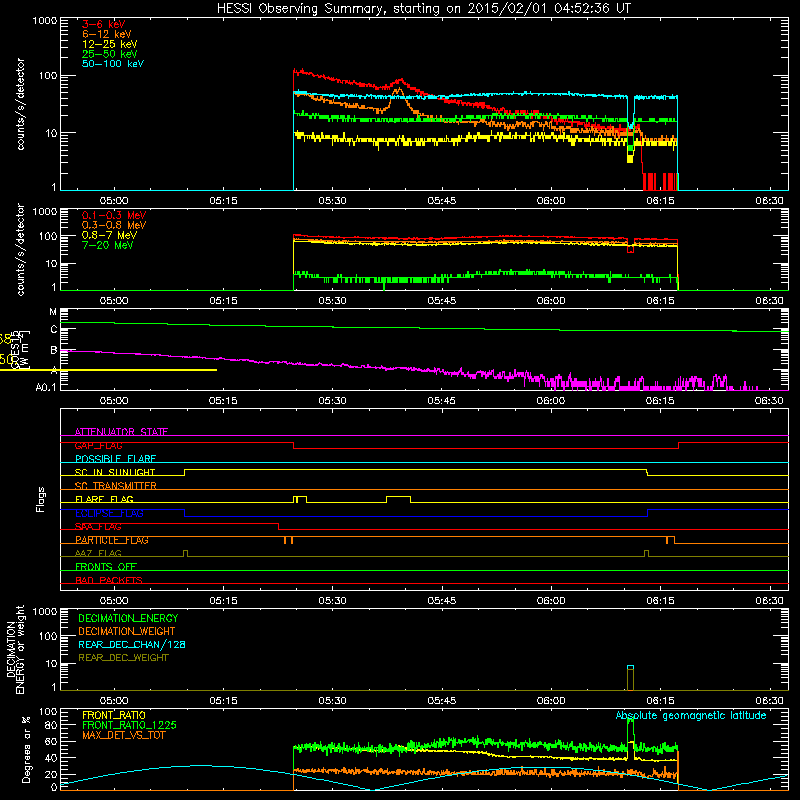Image resolution: width=800 pixels, height=800 pixels.
Task: Click the REAR_DEC_WEIGHT legend label
Action: (123, 658)
